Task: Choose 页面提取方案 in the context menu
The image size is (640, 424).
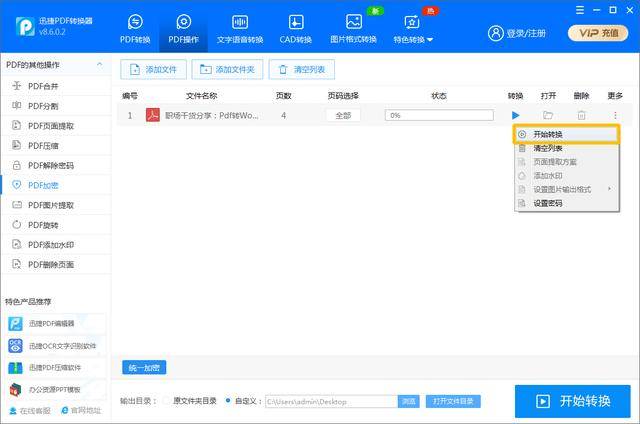Action: pos(566,162)
